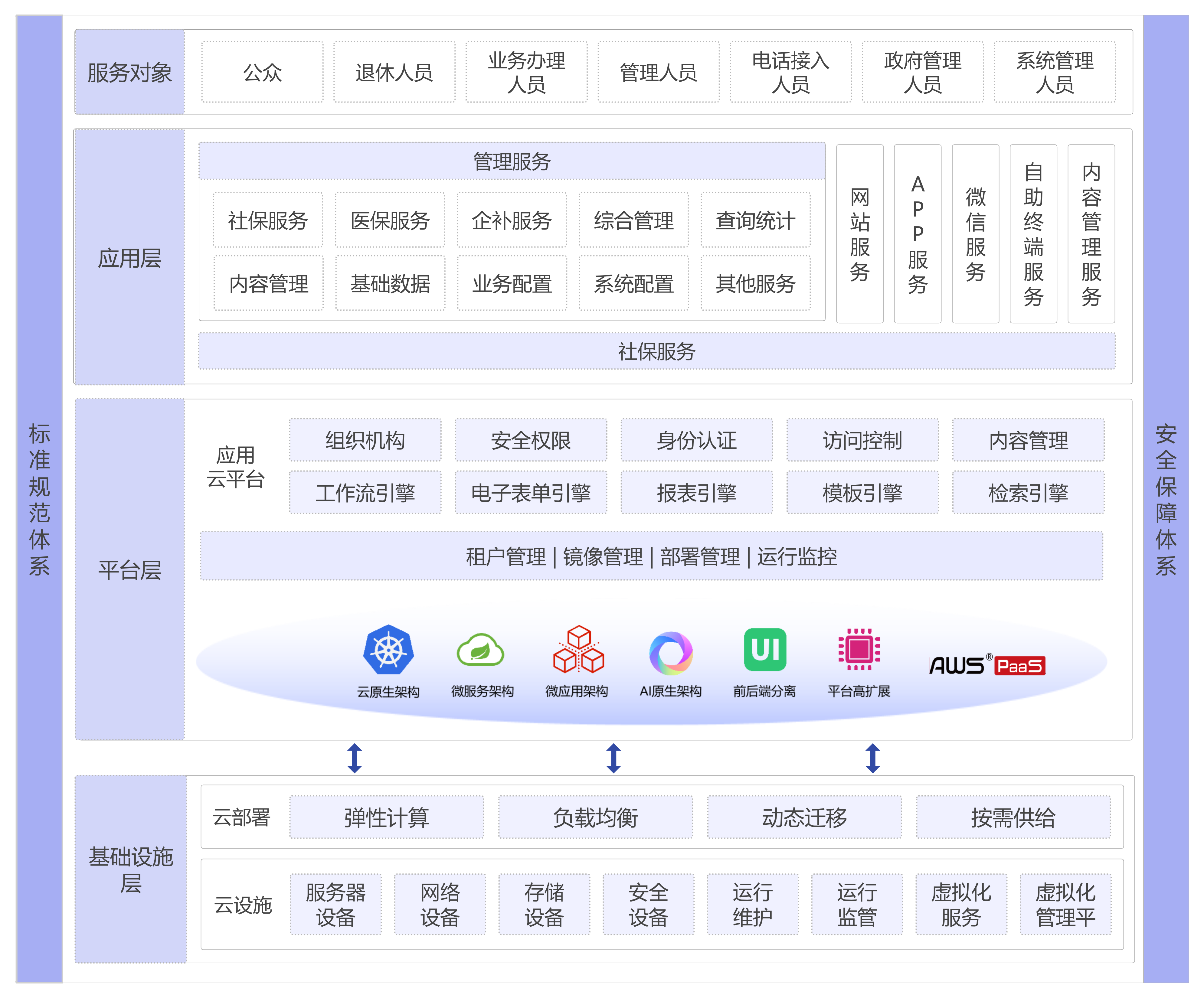This screenshot has height=998, width=1204.
Task: Click the 报表引擎 box
Action: click(697, 492)
